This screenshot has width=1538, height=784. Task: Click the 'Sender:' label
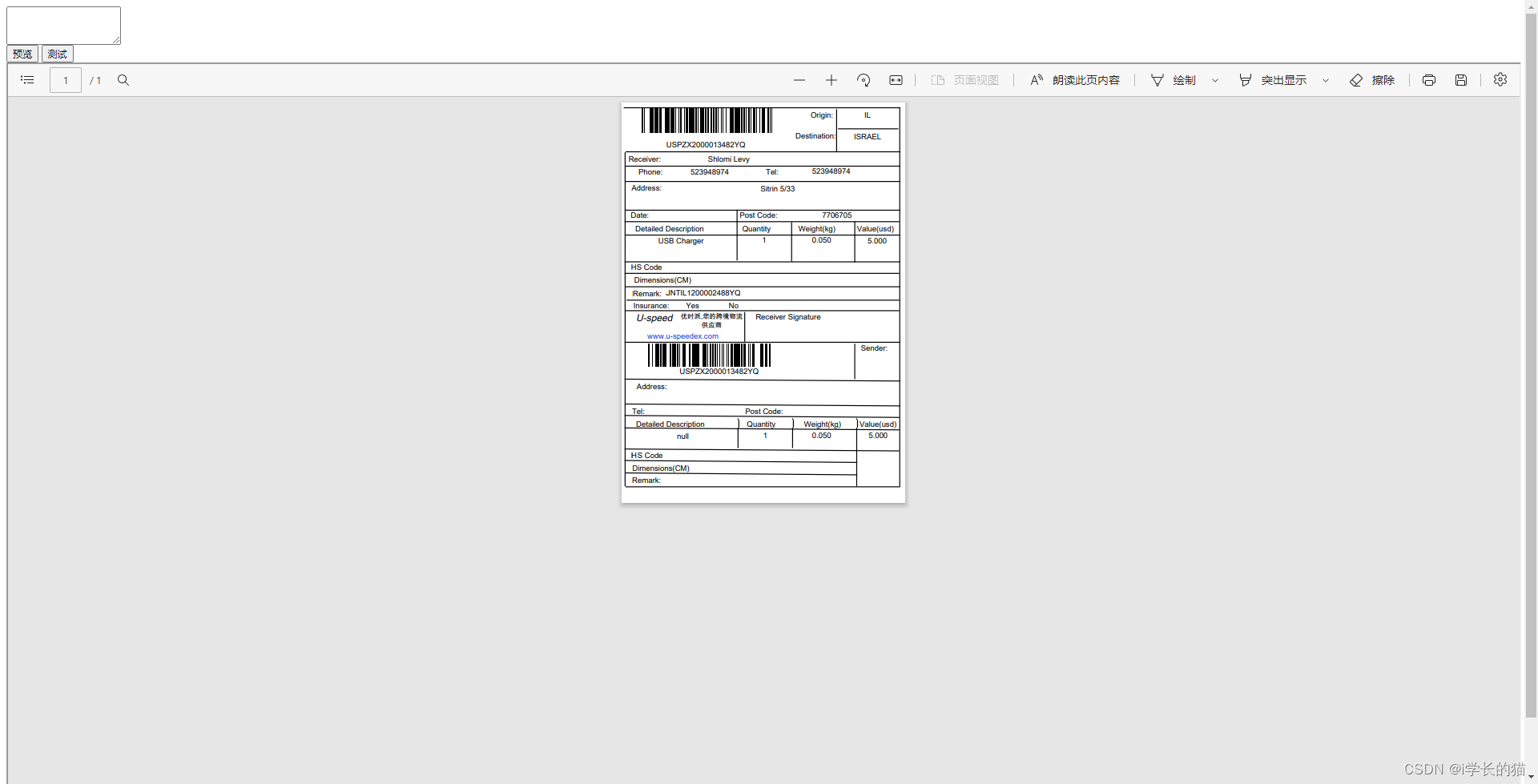874,348
